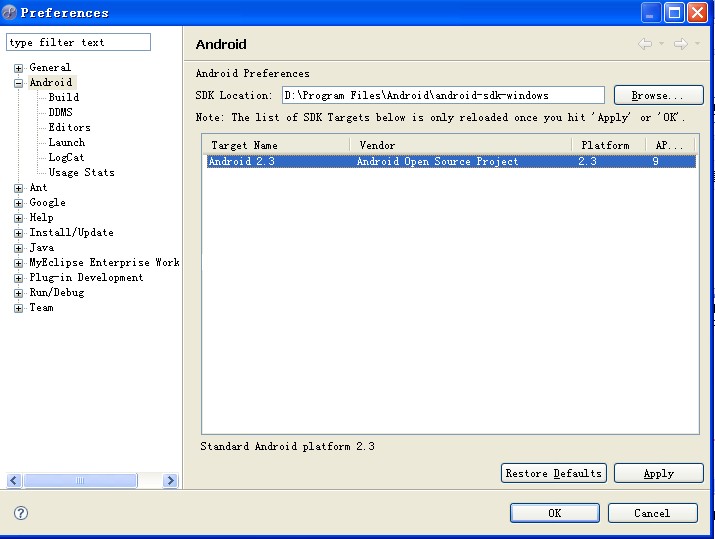The image size is (715, 539).
Task: Select the Android 2.3 target row
Action: [x=451, y=161]
